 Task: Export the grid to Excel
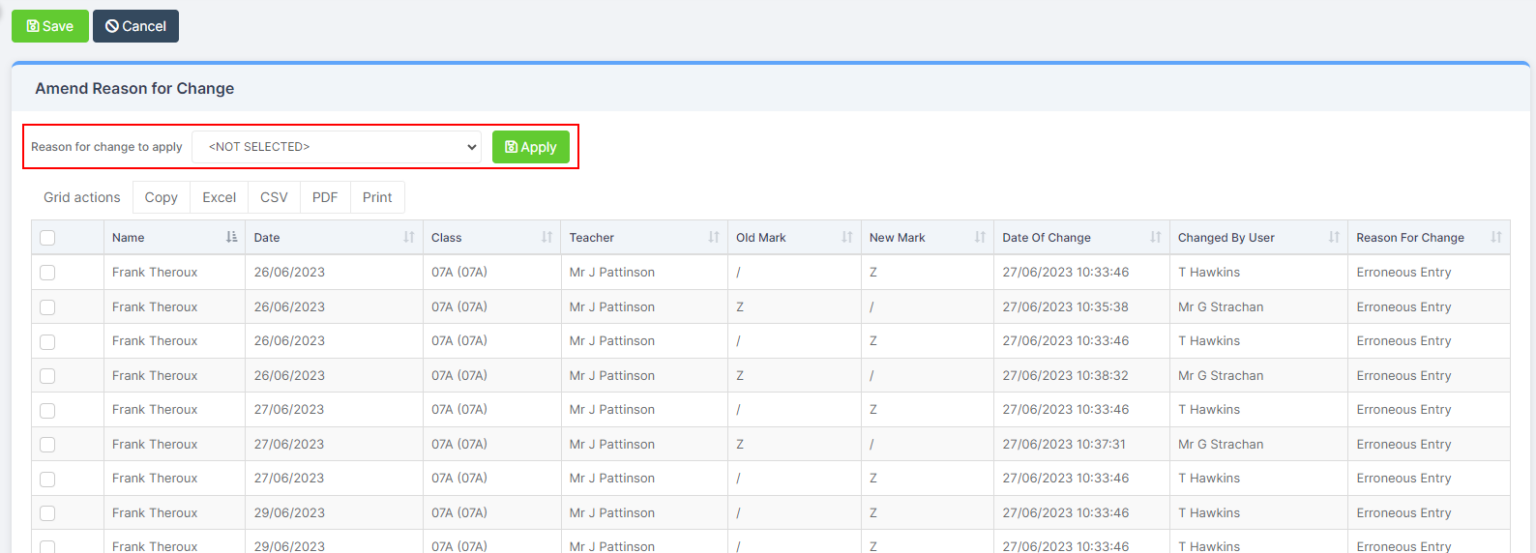coord(219,197)
